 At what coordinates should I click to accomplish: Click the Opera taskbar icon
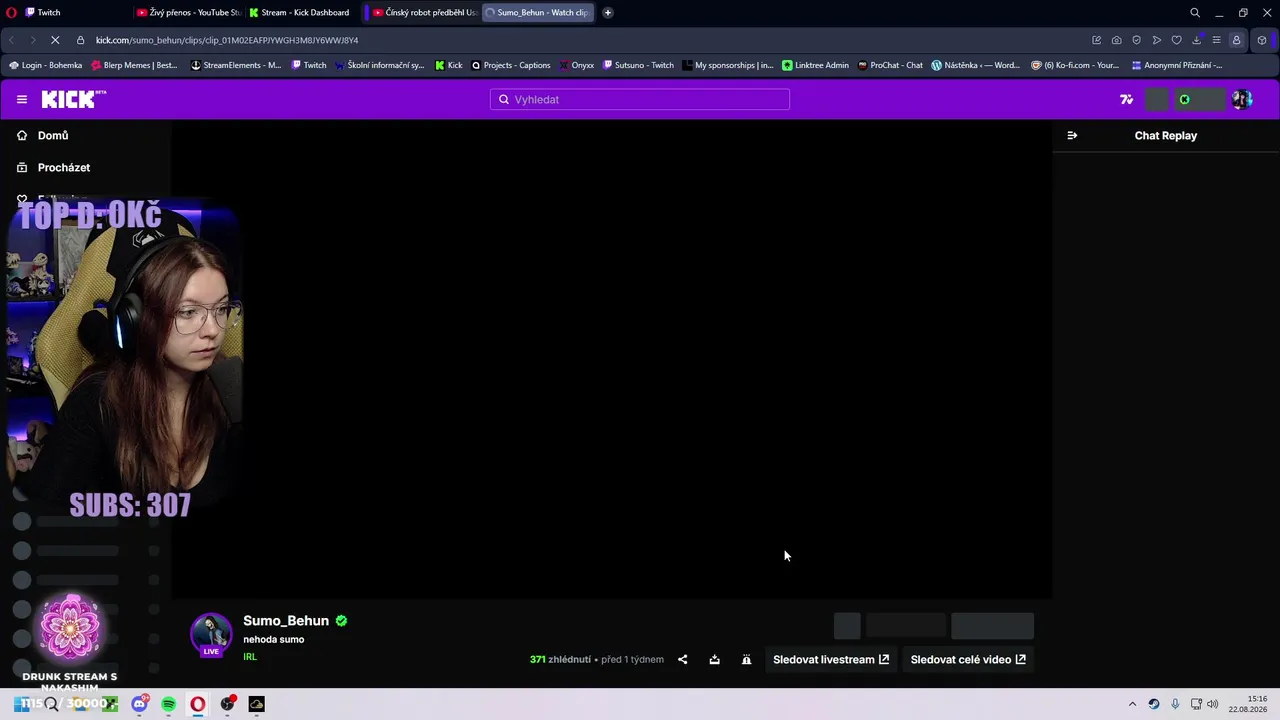click(x=198, y=704)
